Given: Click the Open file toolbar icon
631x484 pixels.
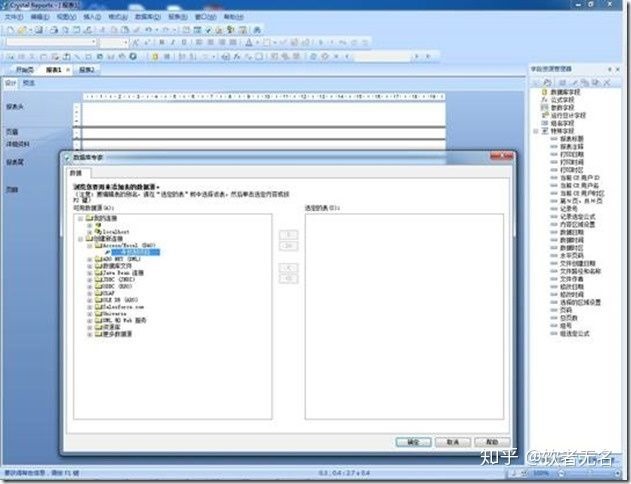Looking at the screenshot, I should tap(22, 30).
